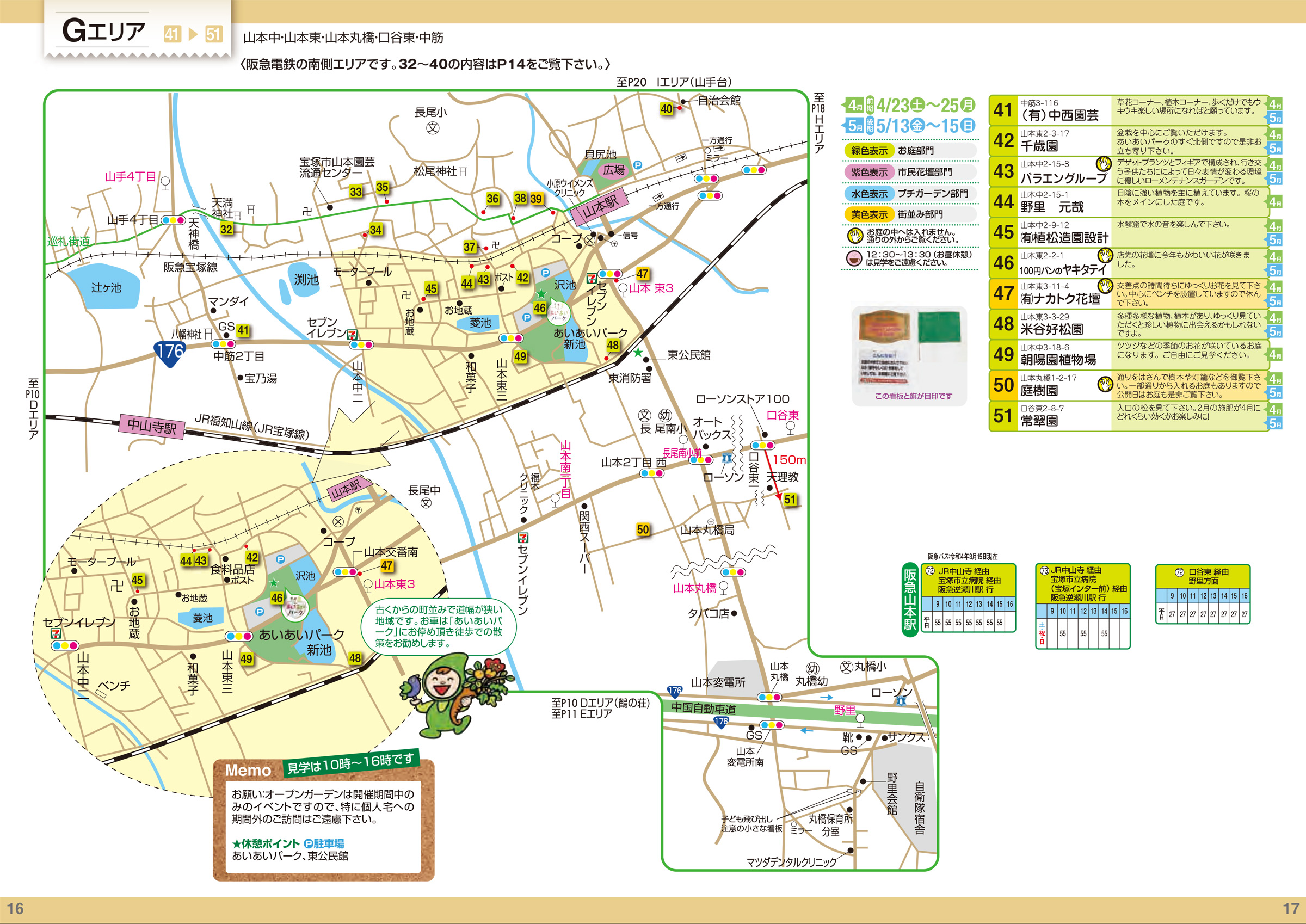Viewport: 1306px width, 924px height.
Task: Click map marker 50 near 山本丸橋局
Action: pos(643,529)
